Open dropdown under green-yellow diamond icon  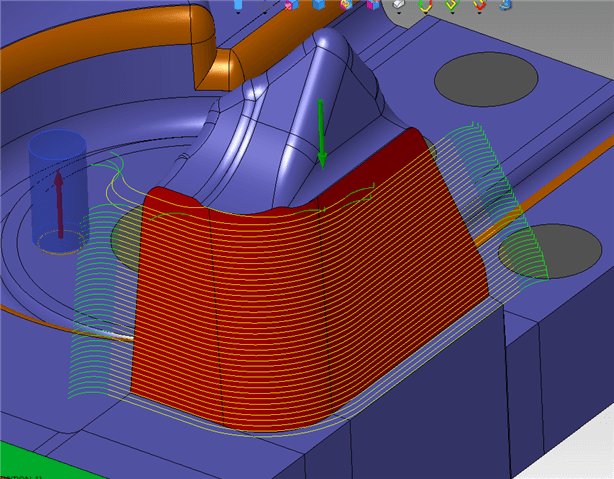tap(452, 13)
